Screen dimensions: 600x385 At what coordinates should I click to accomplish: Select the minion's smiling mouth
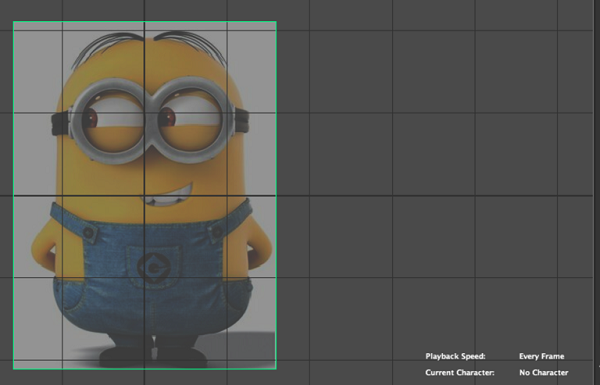pyautogui.click(x=168, y=197)
